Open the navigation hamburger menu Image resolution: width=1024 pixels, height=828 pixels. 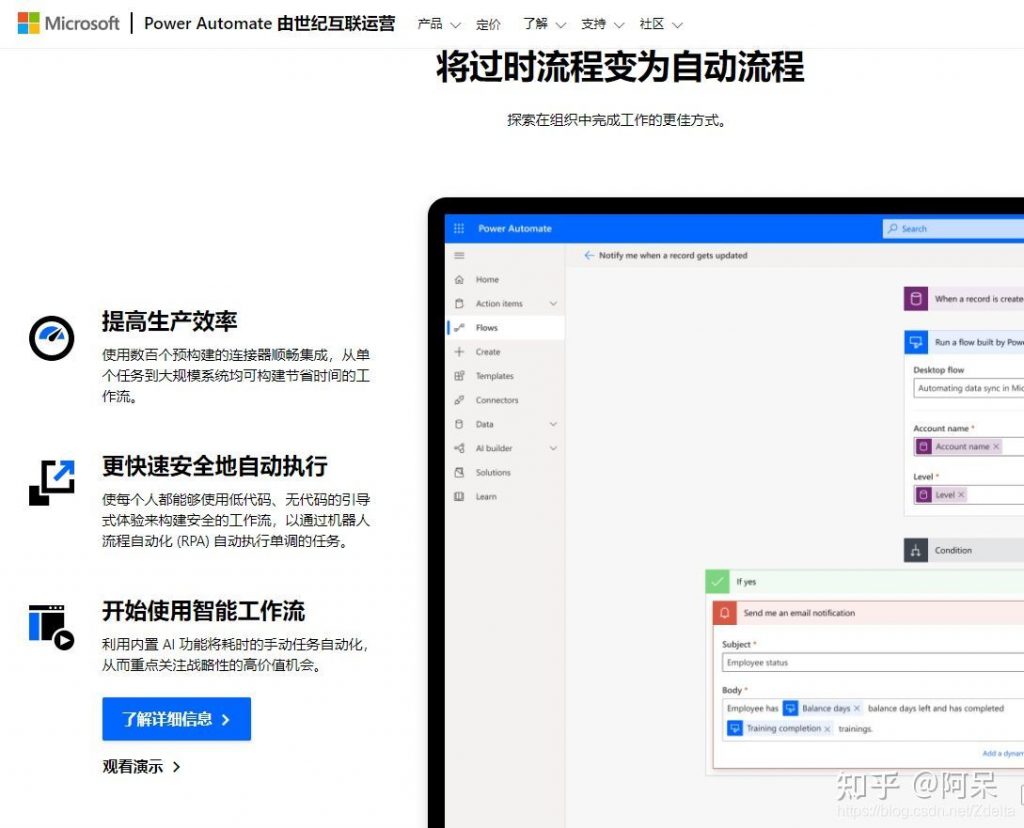pos(458,255)
